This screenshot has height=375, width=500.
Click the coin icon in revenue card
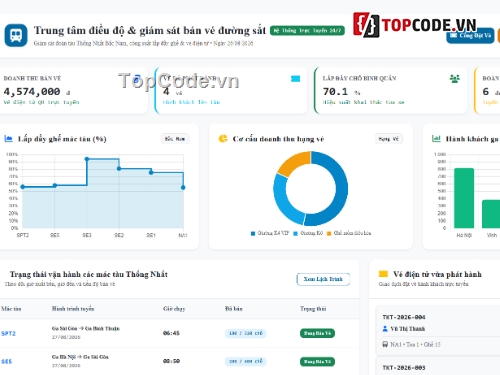coord(136,80)
